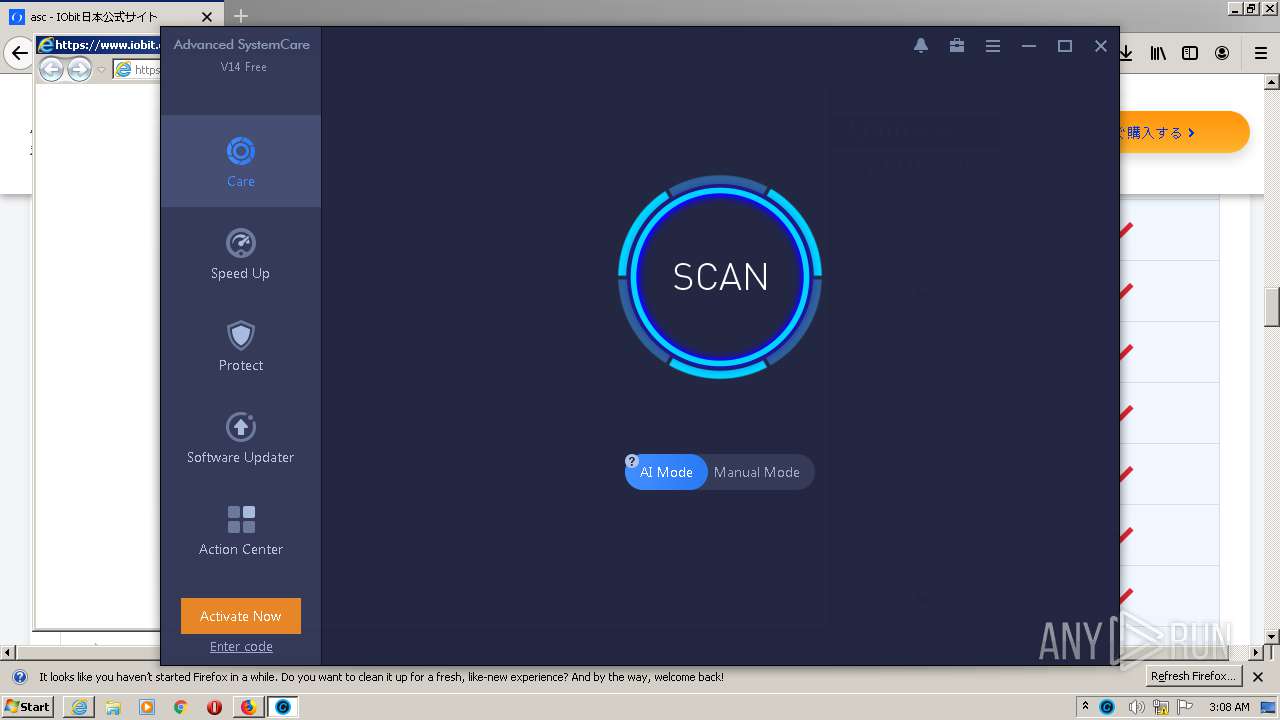Open the Speed Up section
1280x720 pixels.
[240, 253]
